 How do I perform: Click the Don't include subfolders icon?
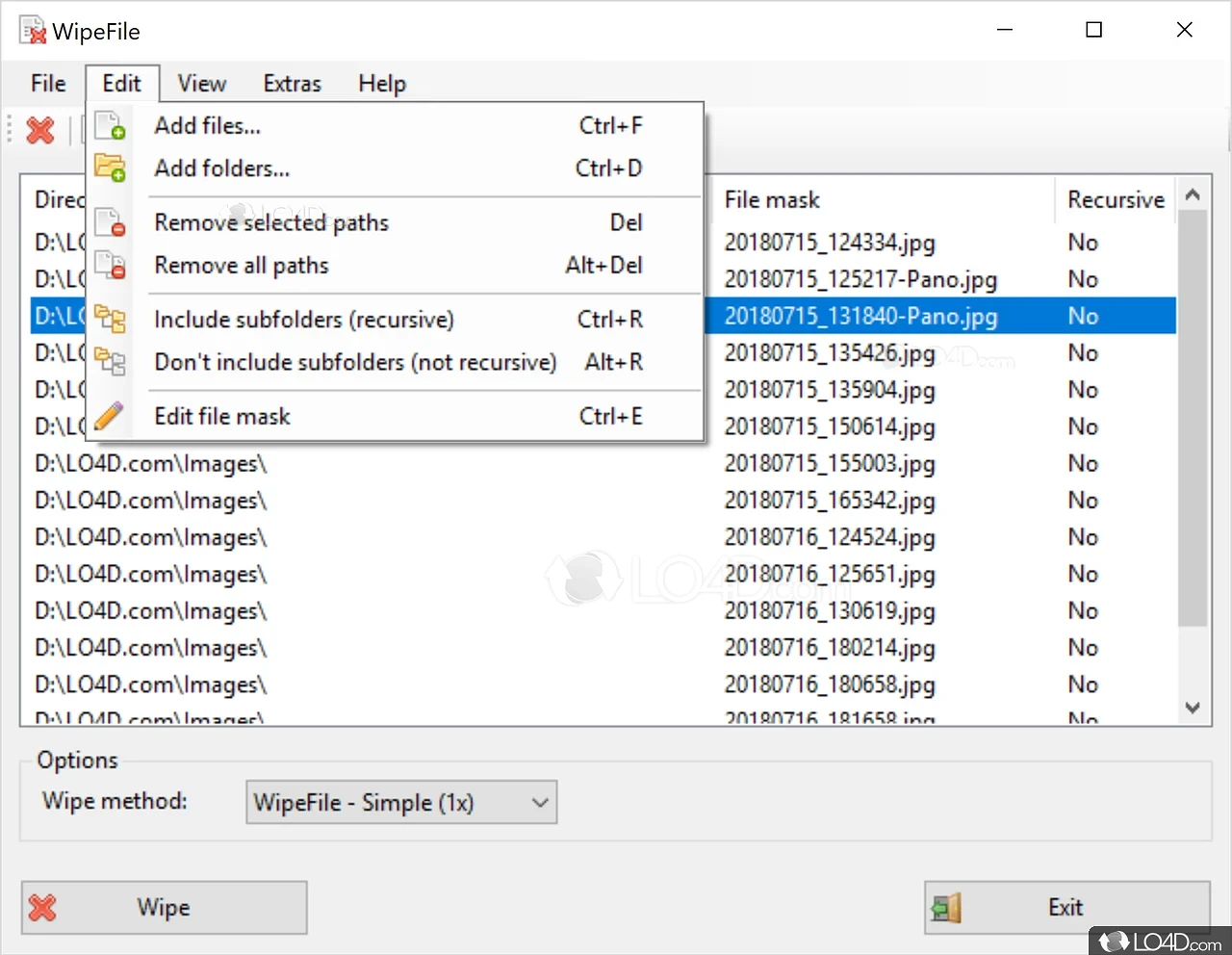pos(110,362)
